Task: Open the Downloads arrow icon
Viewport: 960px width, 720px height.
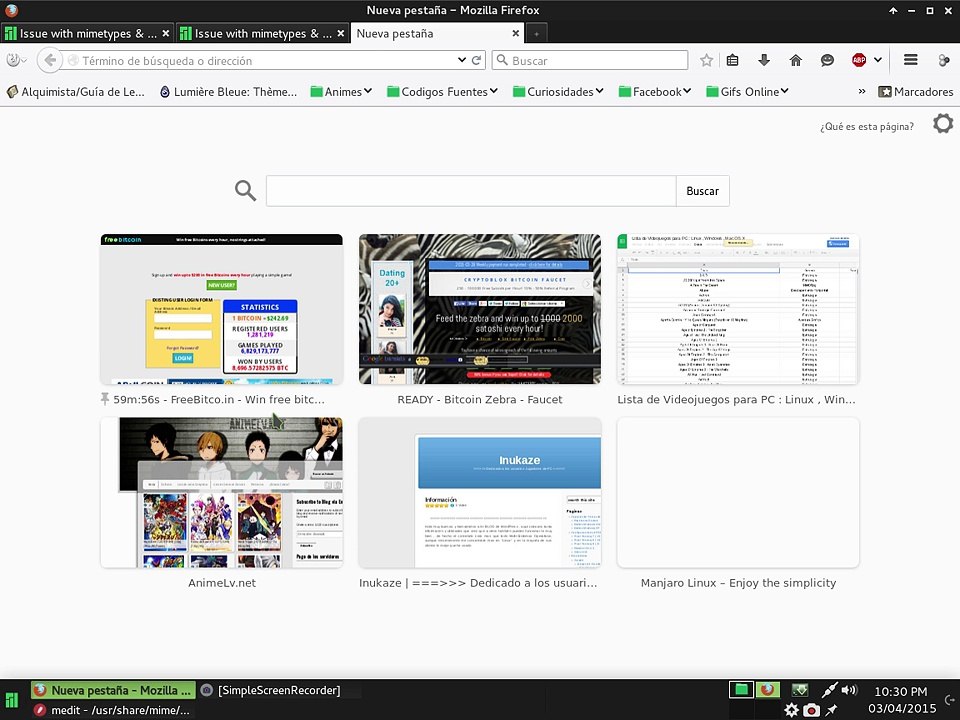Action: [763, 60]
